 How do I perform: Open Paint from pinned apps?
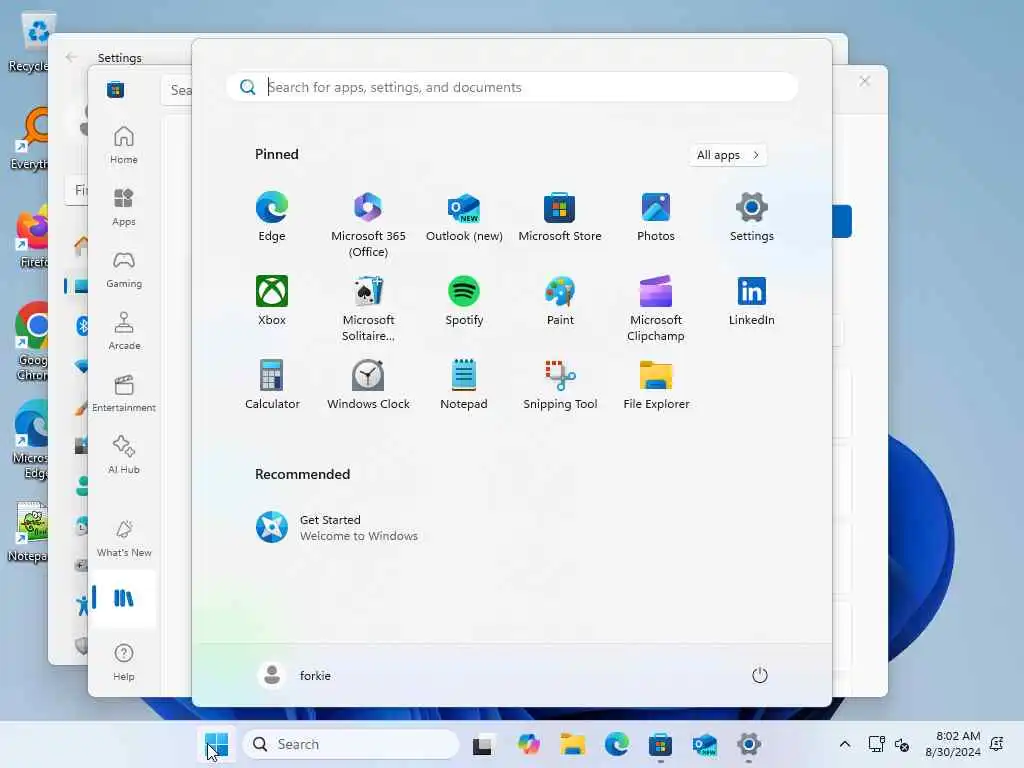560,300
